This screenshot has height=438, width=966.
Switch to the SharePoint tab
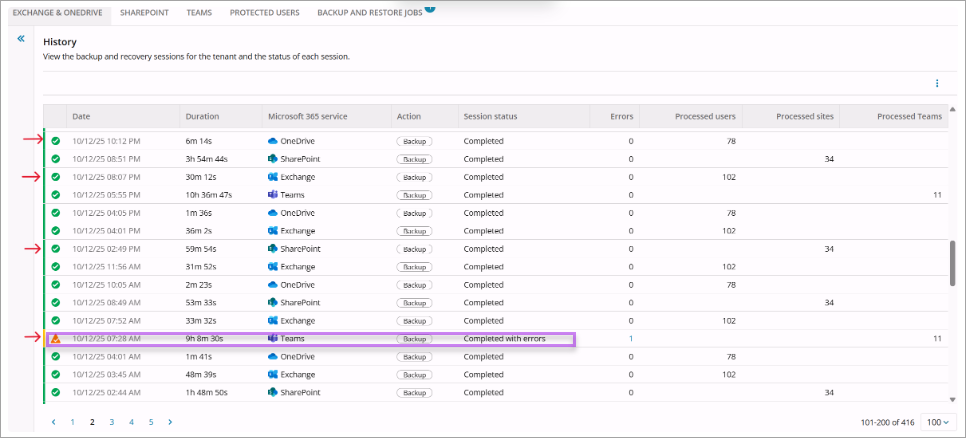coord(144,13)
